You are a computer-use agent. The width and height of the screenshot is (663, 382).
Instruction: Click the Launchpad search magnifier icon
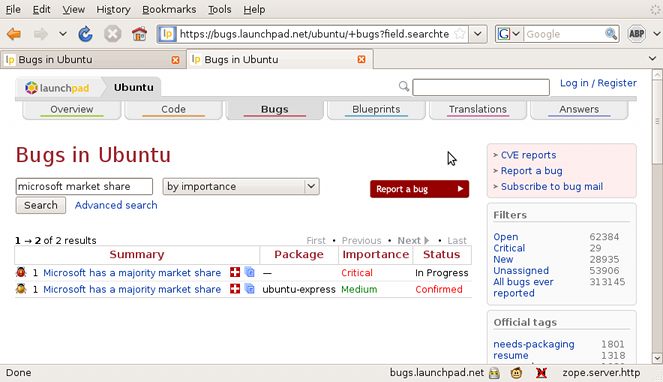pos(404,87)
